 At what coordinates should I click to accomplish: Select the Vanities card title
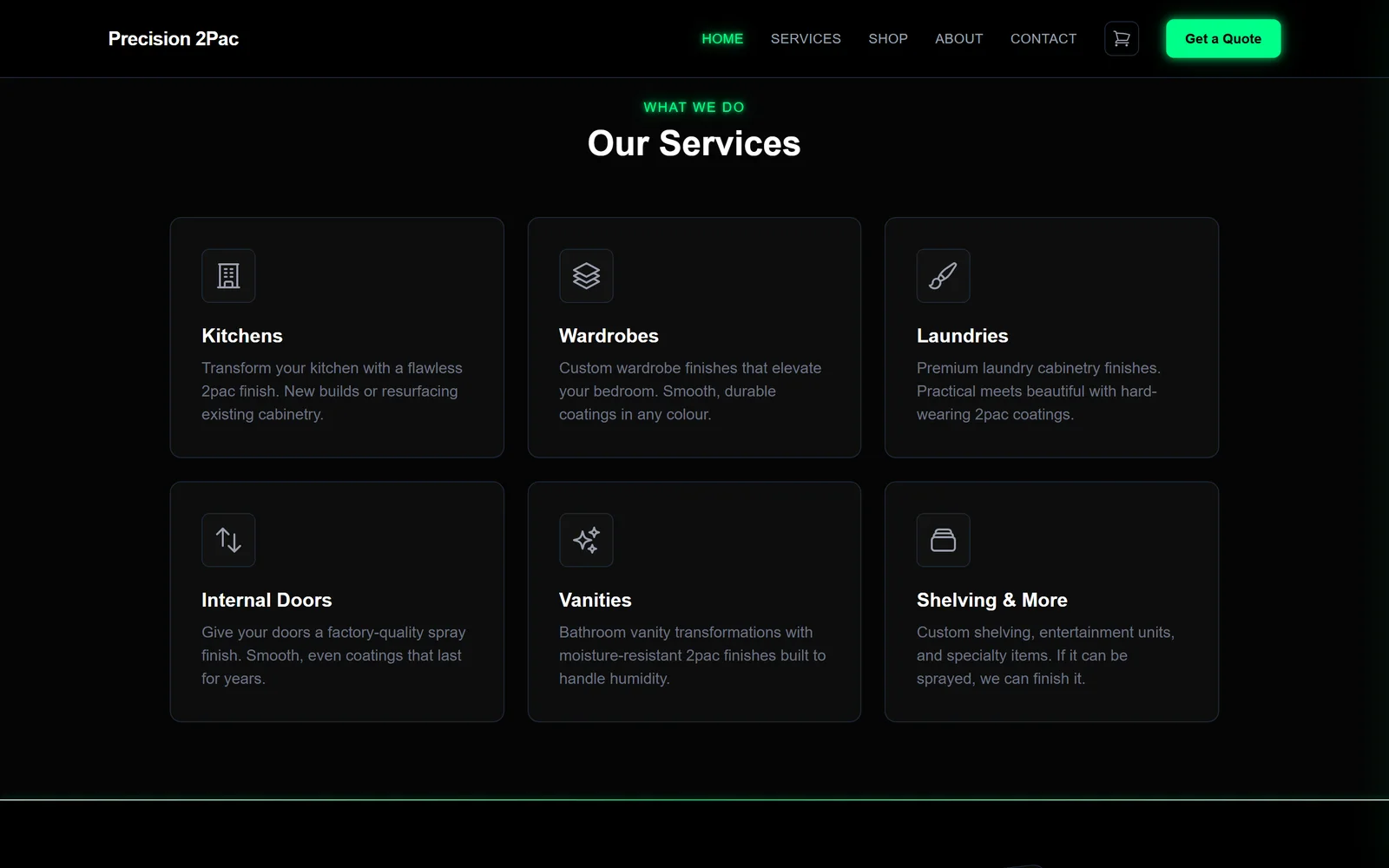tap(596, 600)
